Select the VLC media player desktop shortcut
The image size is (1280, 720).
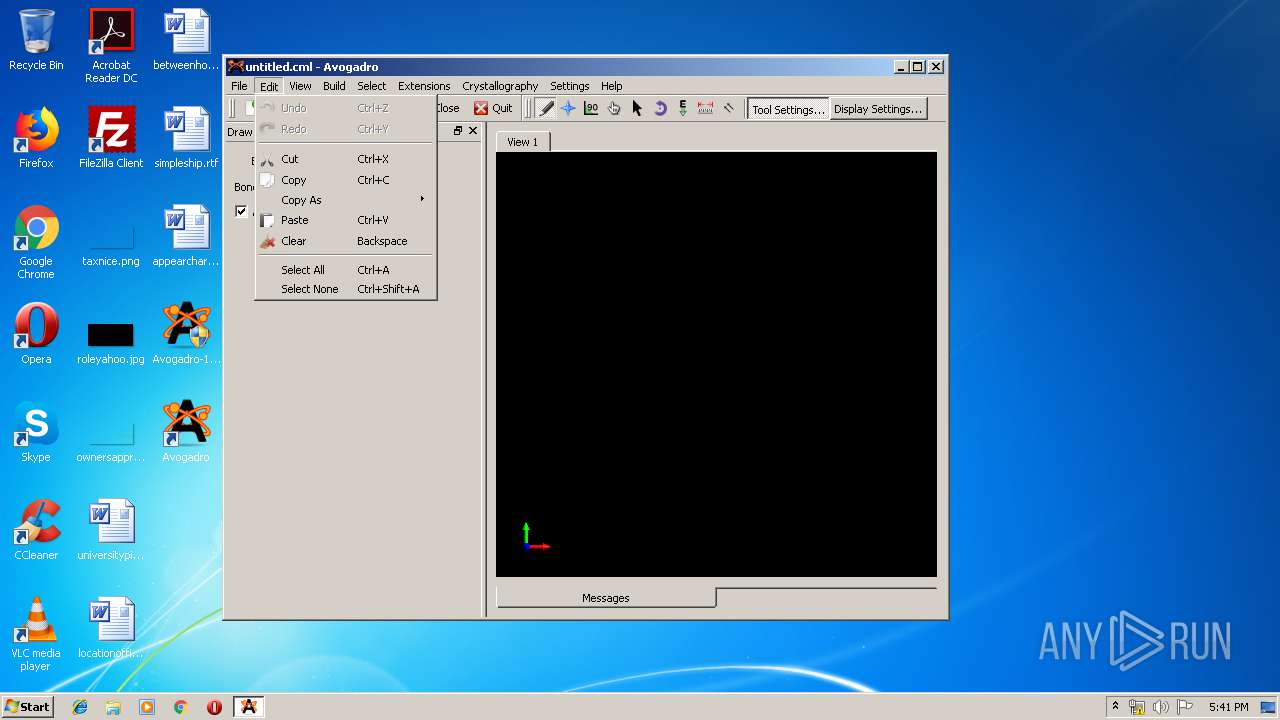pyautogui.click(x=36, y=635)
